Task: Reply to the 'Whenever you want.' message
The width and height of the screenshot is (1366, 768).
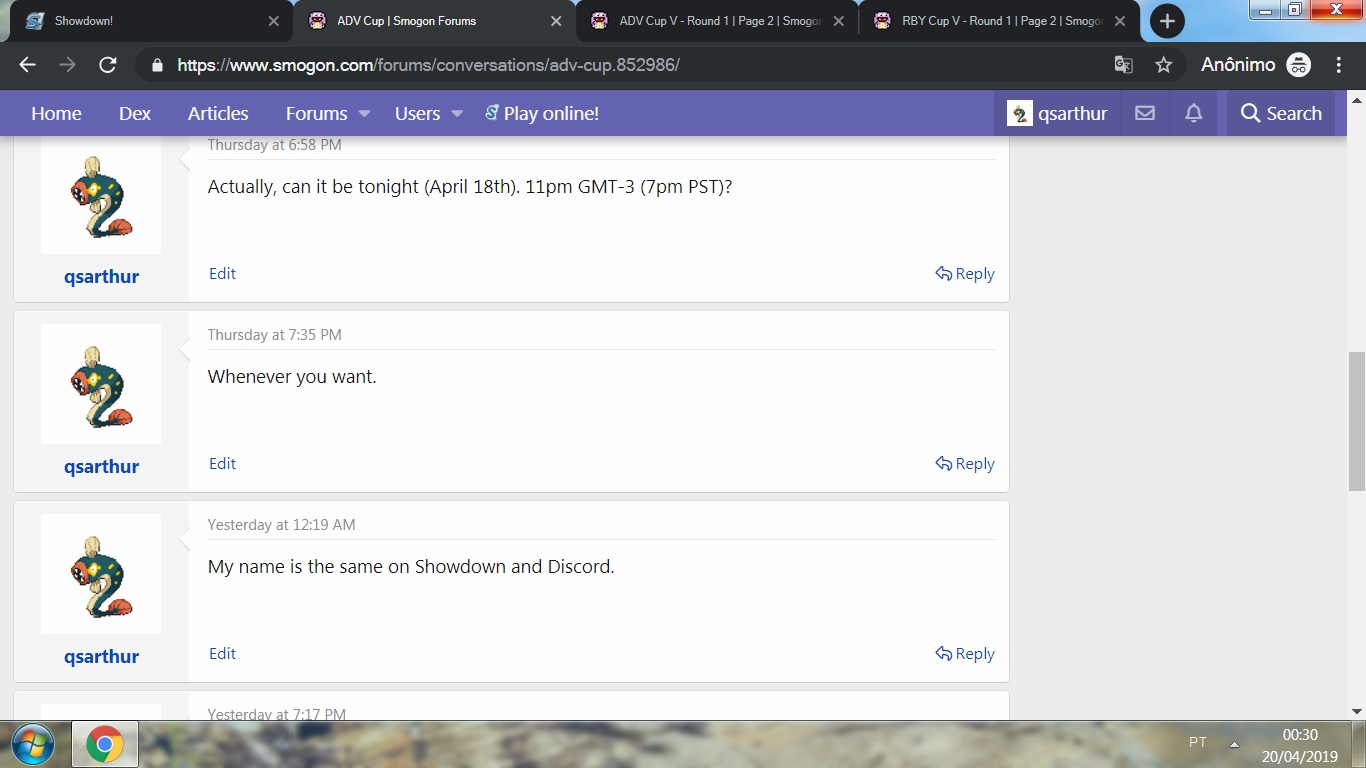Action: coord(965,463)
